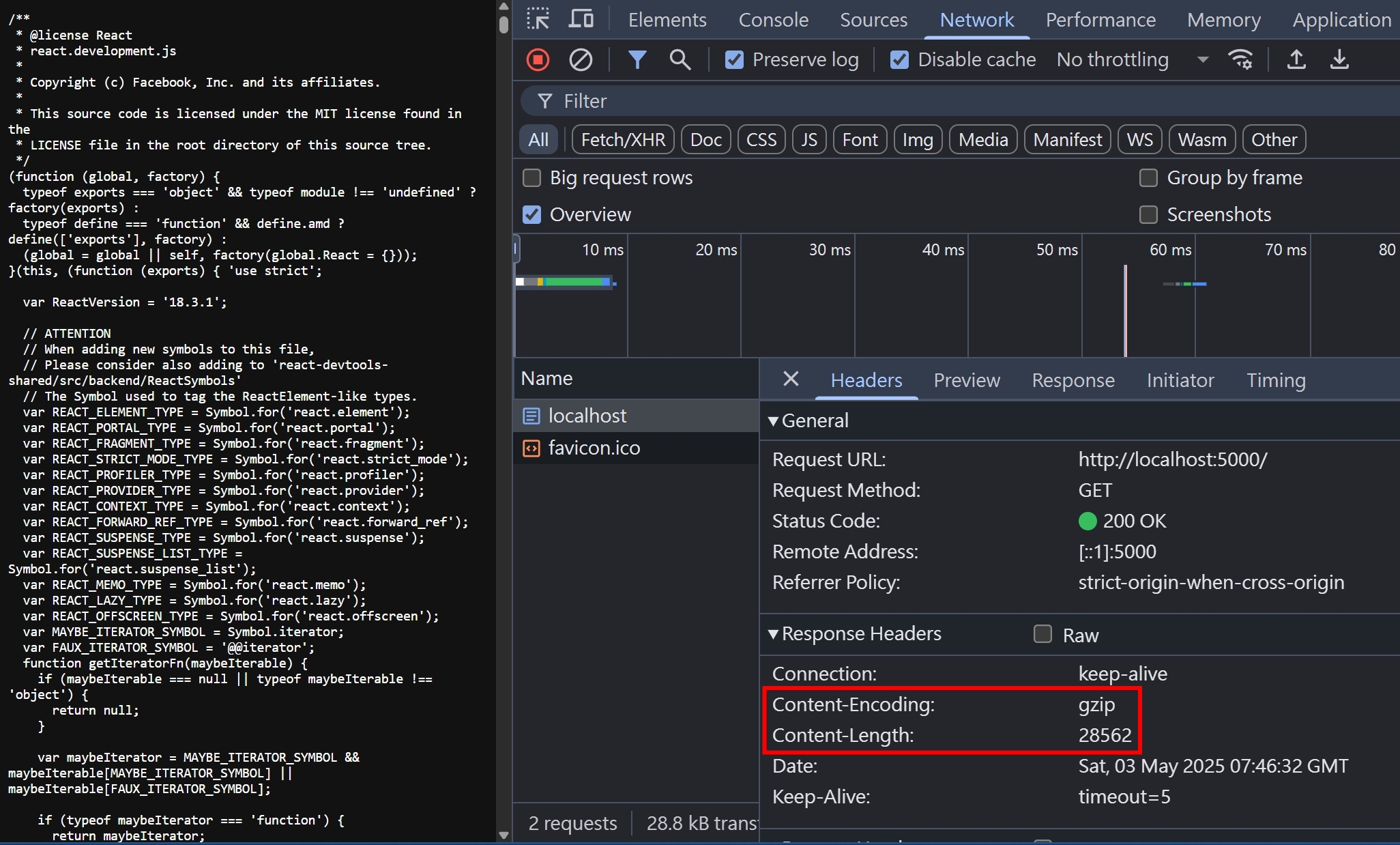The height and width of the screenshot is (845, 1400).
Task: Open the Performance tab
Action: point(1100,20)
